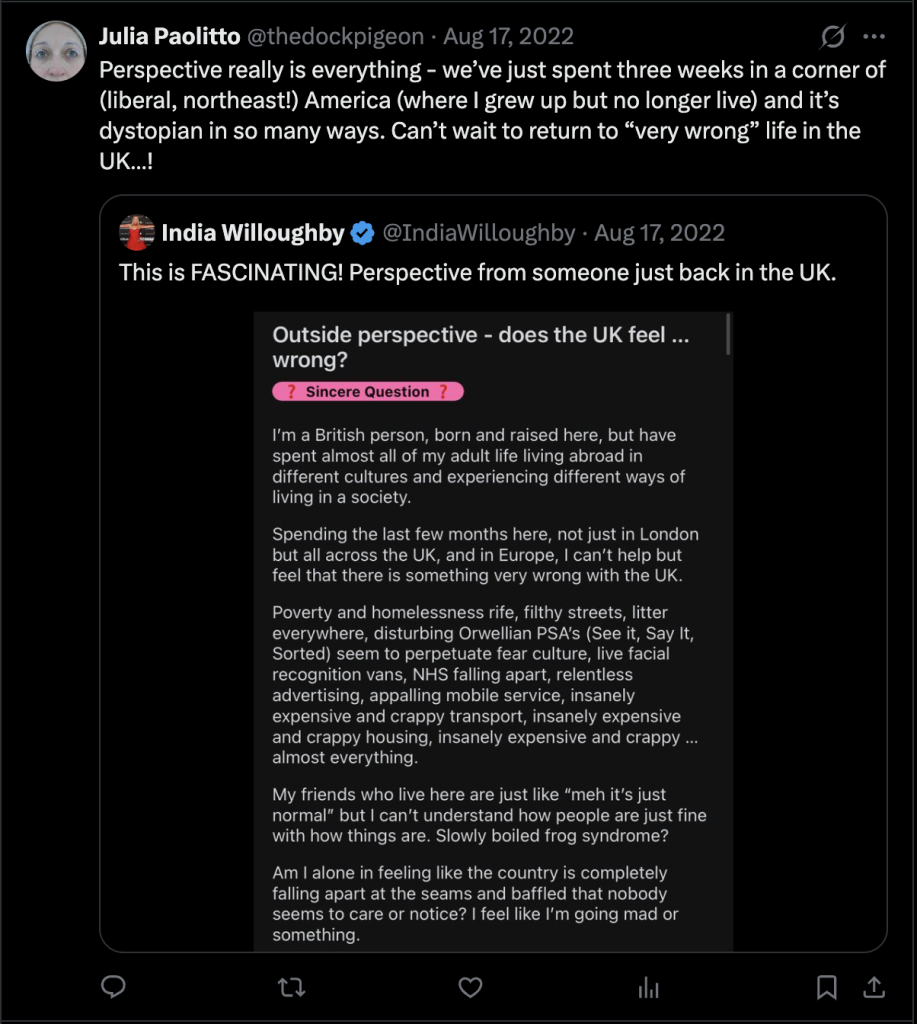
Task: Bookmark this tweet
Action: pyautogui.click(x=827, y=987)
